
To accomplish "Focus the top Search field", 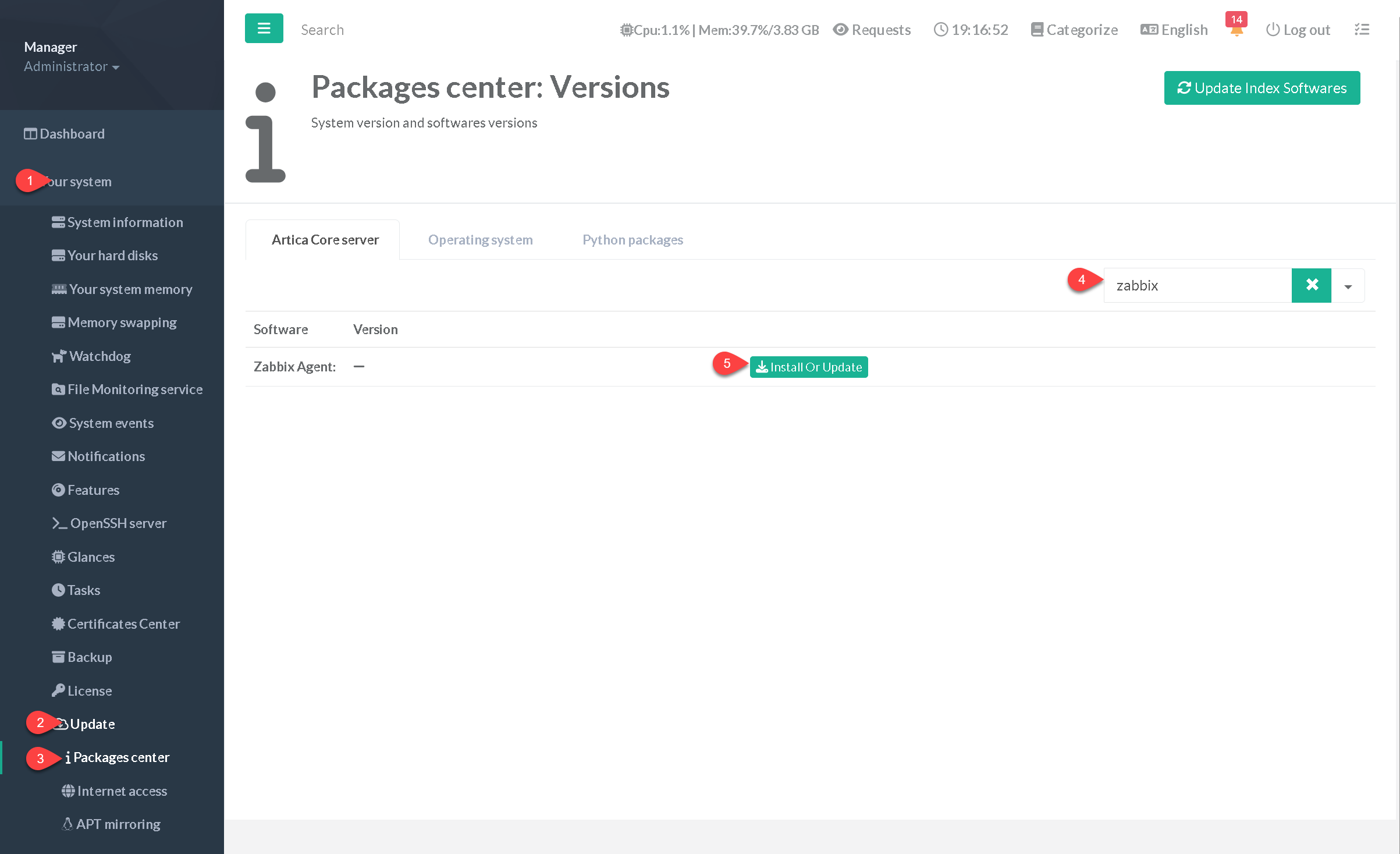I will point(322,30).
